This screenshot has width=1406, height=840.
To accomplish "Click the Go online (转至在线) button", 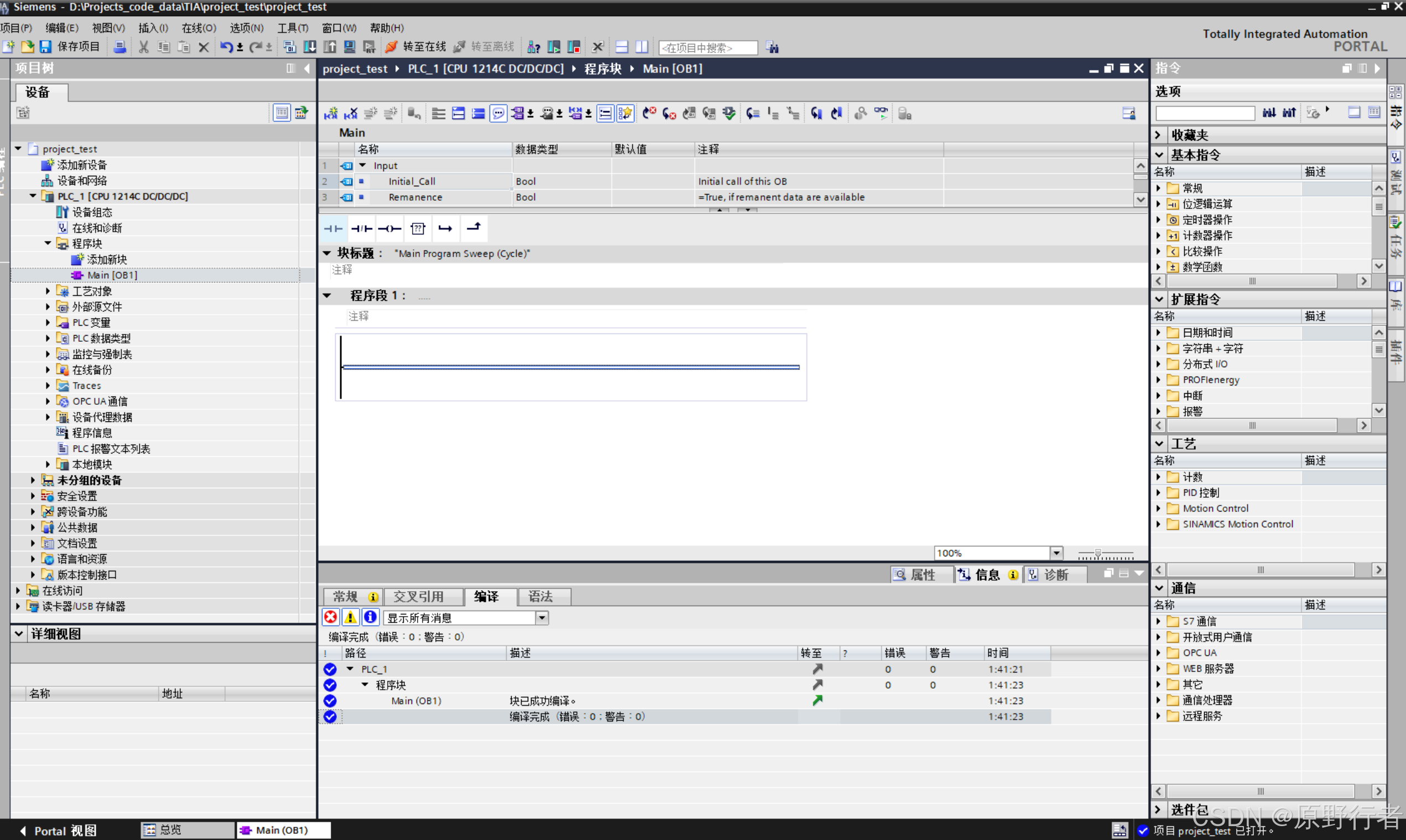I will pyautogui.click(x=416, y=47).
